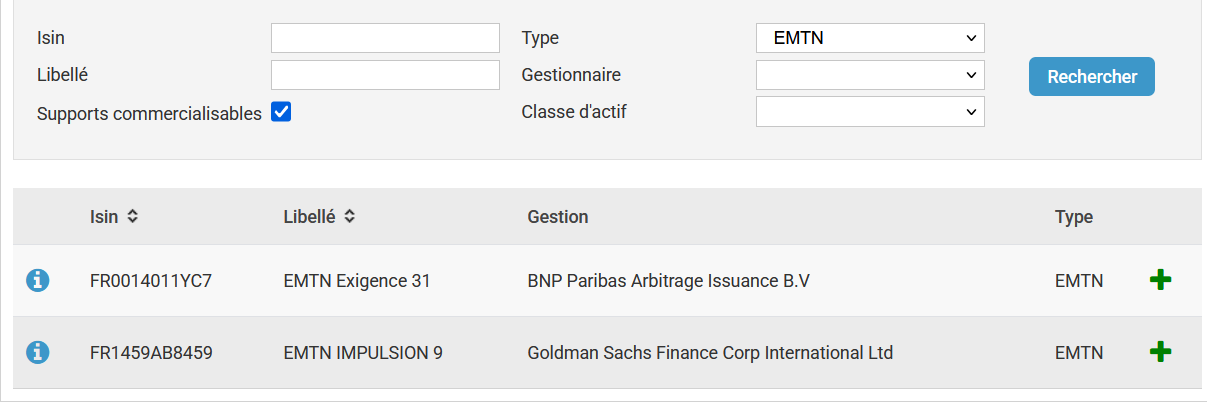Screen dimensions: 1207x413
Task: Expand the Gestionnaire dropdown
Action: 870,75
